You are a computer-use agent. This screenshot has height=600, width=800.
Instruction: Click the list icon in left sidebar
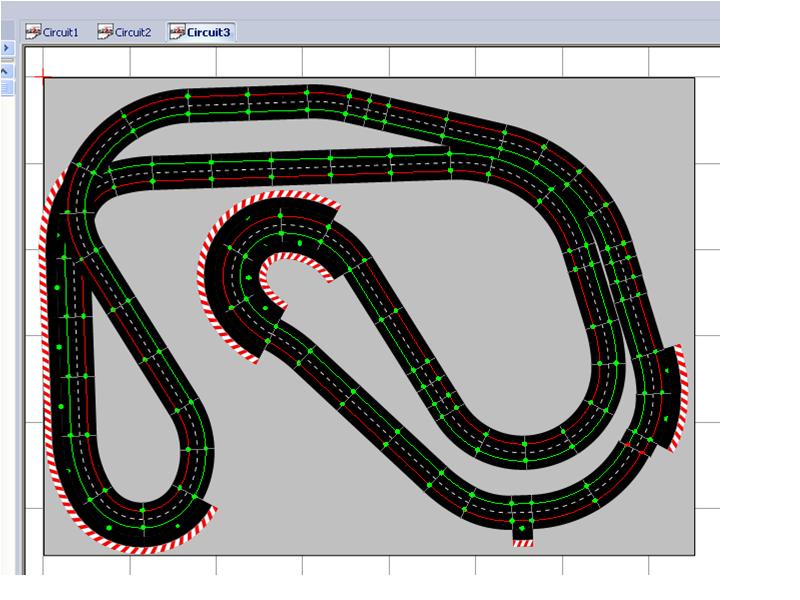point(6,88)
